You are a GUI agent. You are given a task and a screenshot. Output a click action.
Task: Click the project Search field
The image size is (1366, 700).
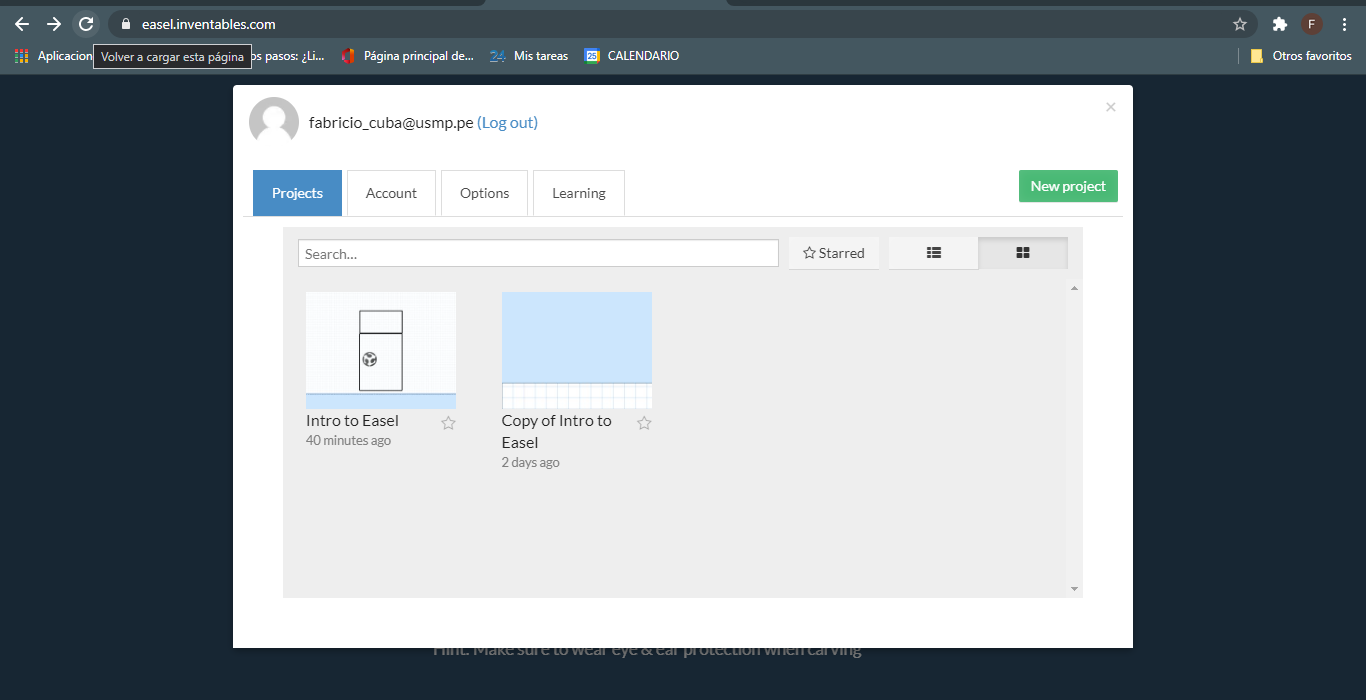[538, 254]
